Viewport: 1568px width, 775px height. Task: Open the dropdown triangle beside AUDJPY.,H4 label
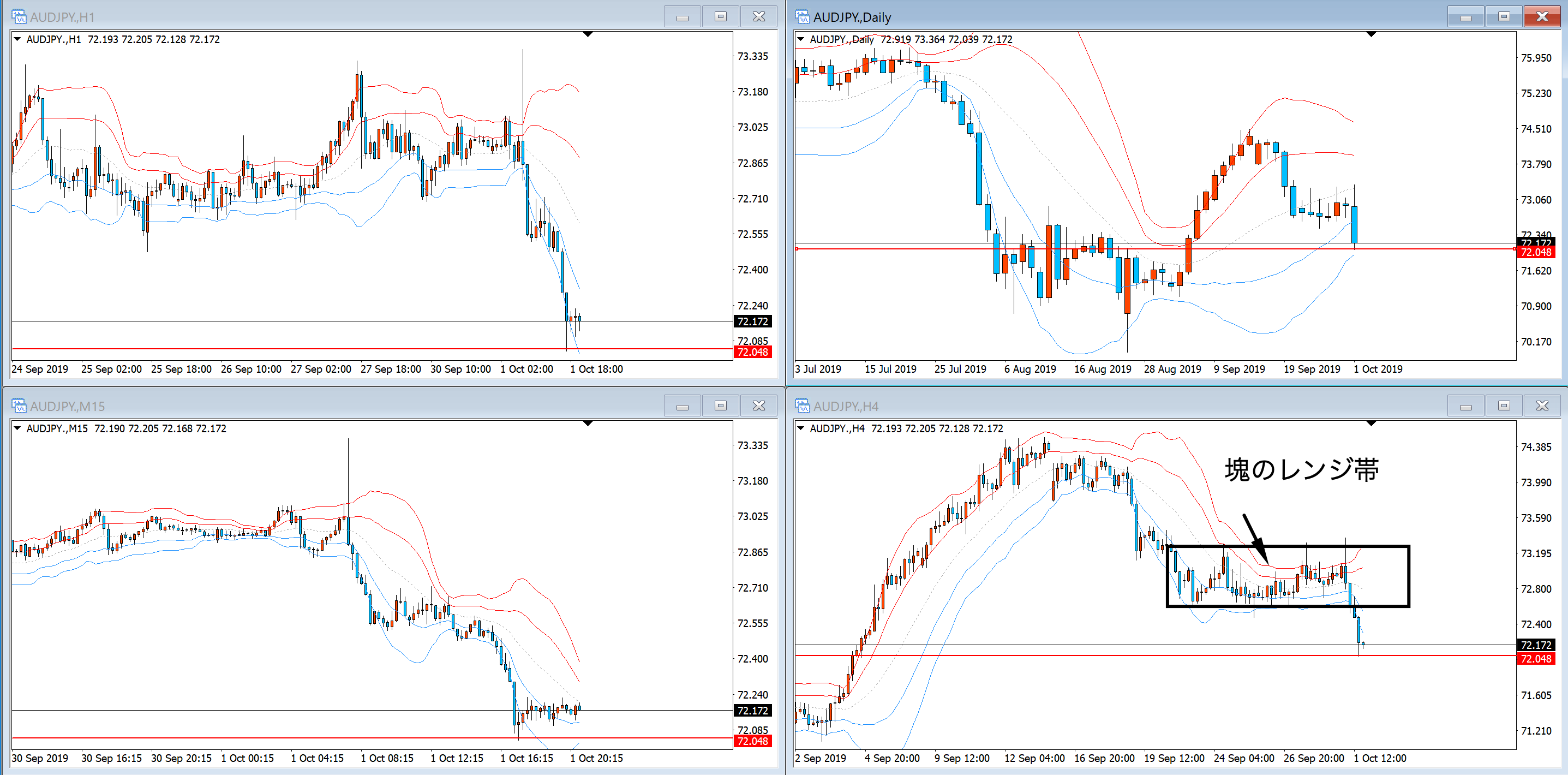(801, 428)
